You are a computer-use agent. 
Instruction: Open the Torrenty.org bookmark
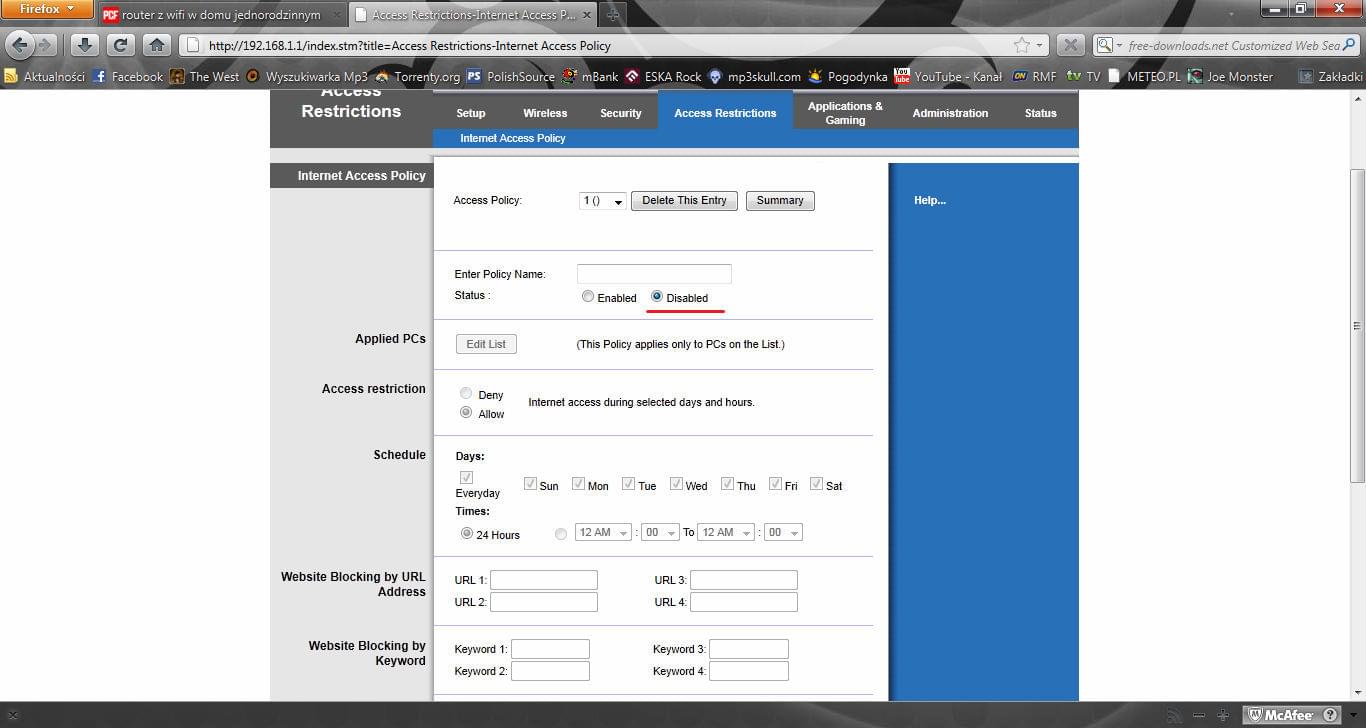418,76
